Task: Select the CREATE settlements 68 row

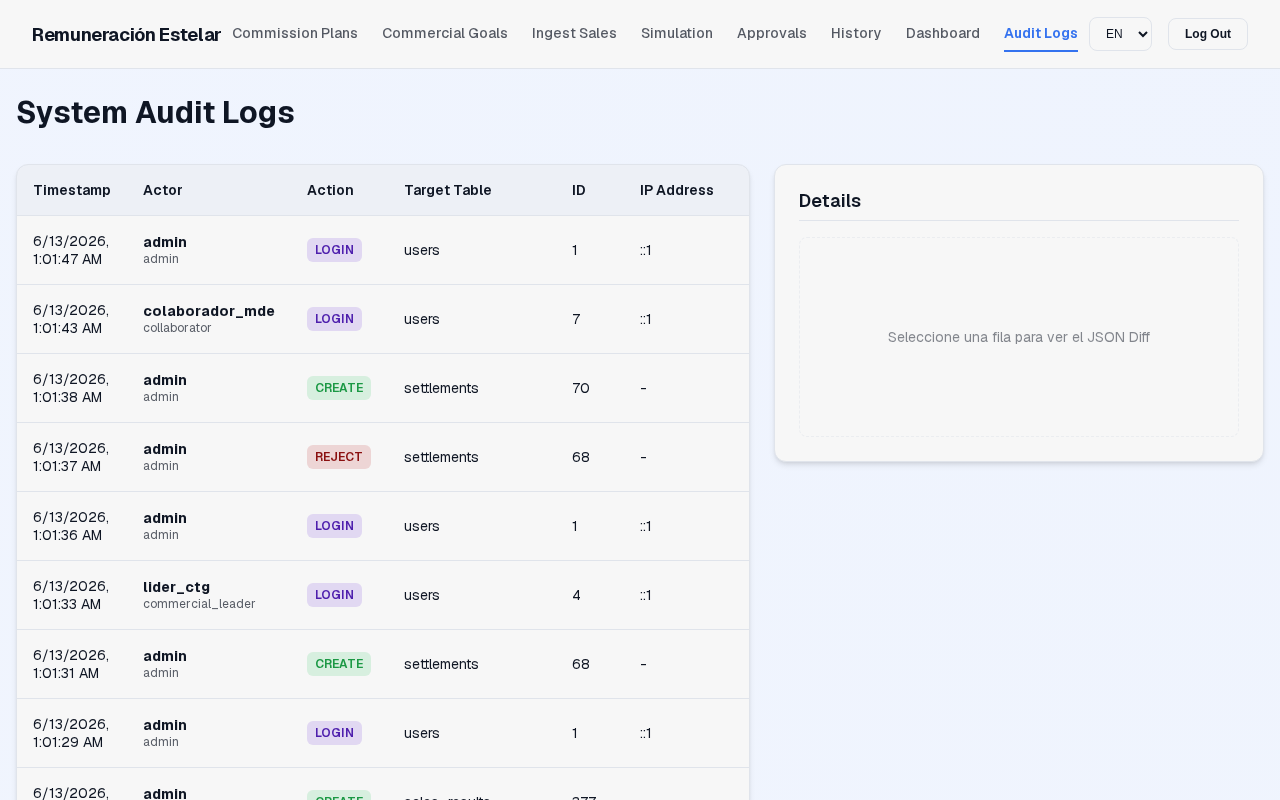Action: click(383, 664)
